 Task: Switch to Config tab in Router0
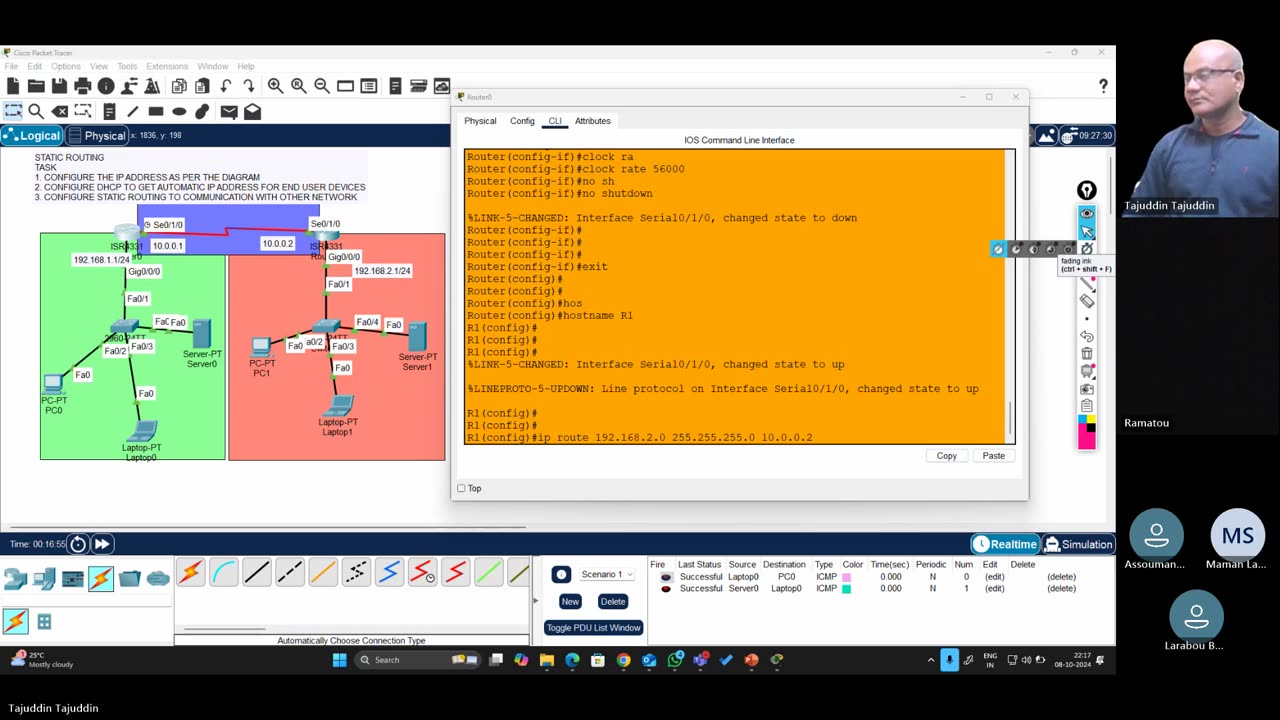click(522, 121)
